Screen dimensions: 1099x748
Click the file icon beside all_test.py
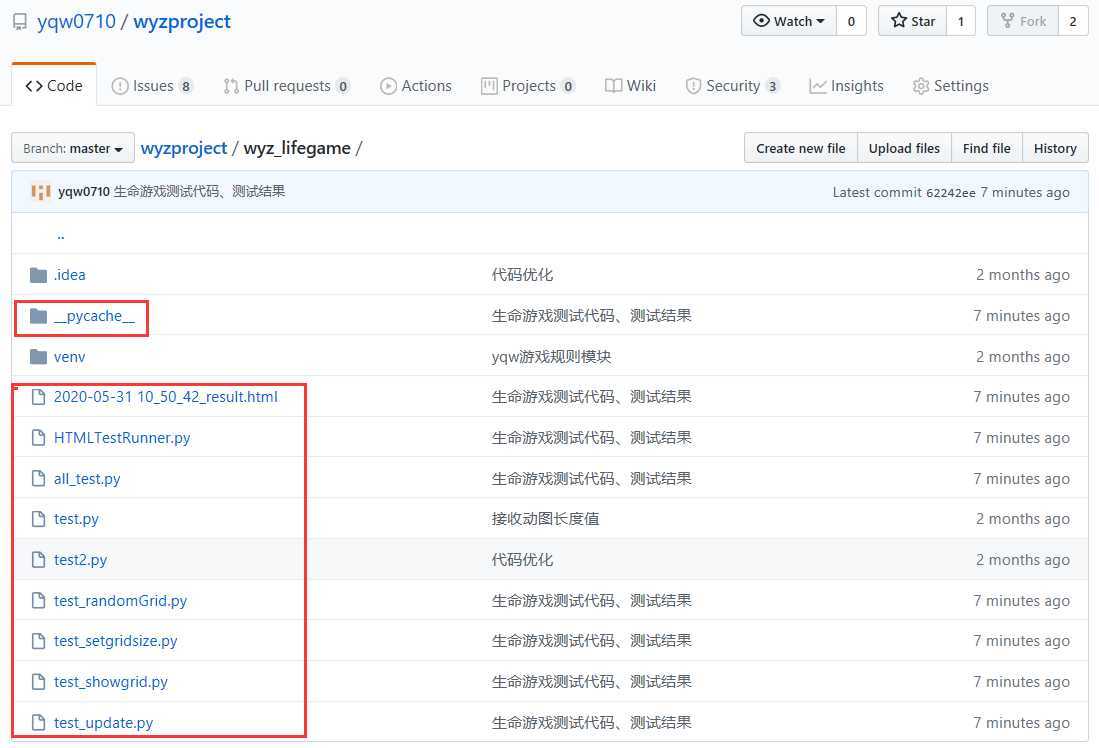coord(39,479)
